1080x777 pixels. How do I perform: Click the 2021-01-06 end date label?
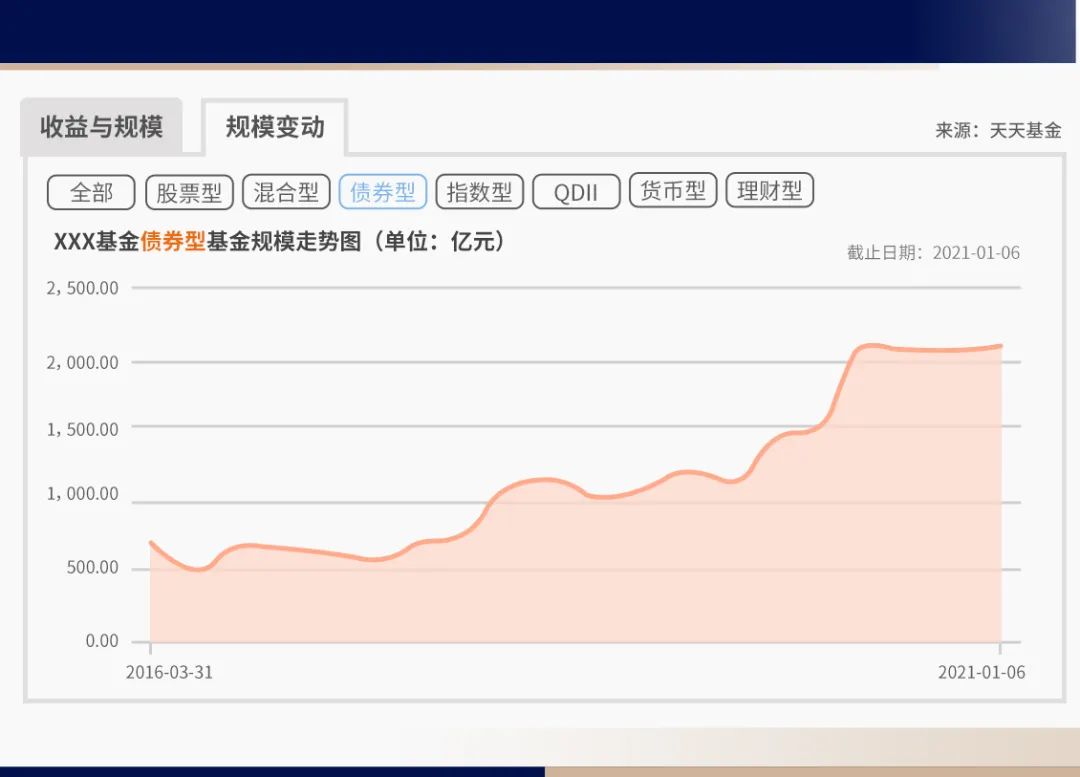click(982, 673)
